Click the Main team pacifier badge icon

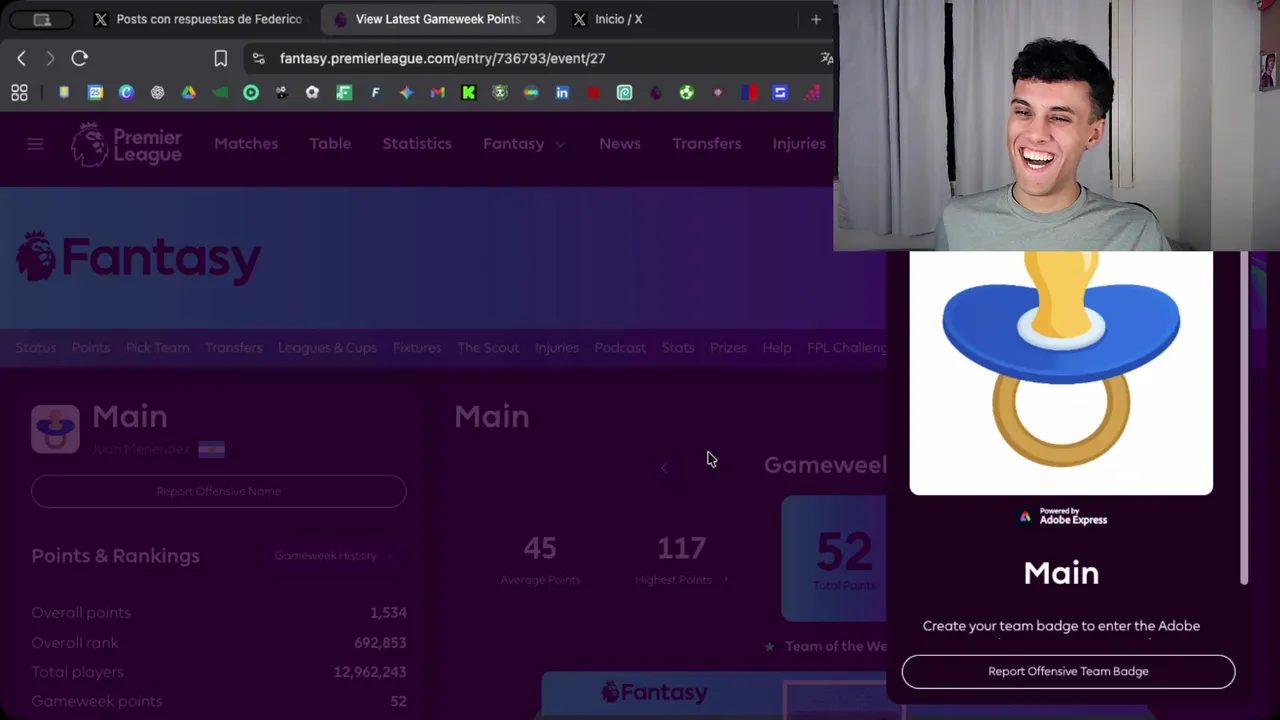55,429
